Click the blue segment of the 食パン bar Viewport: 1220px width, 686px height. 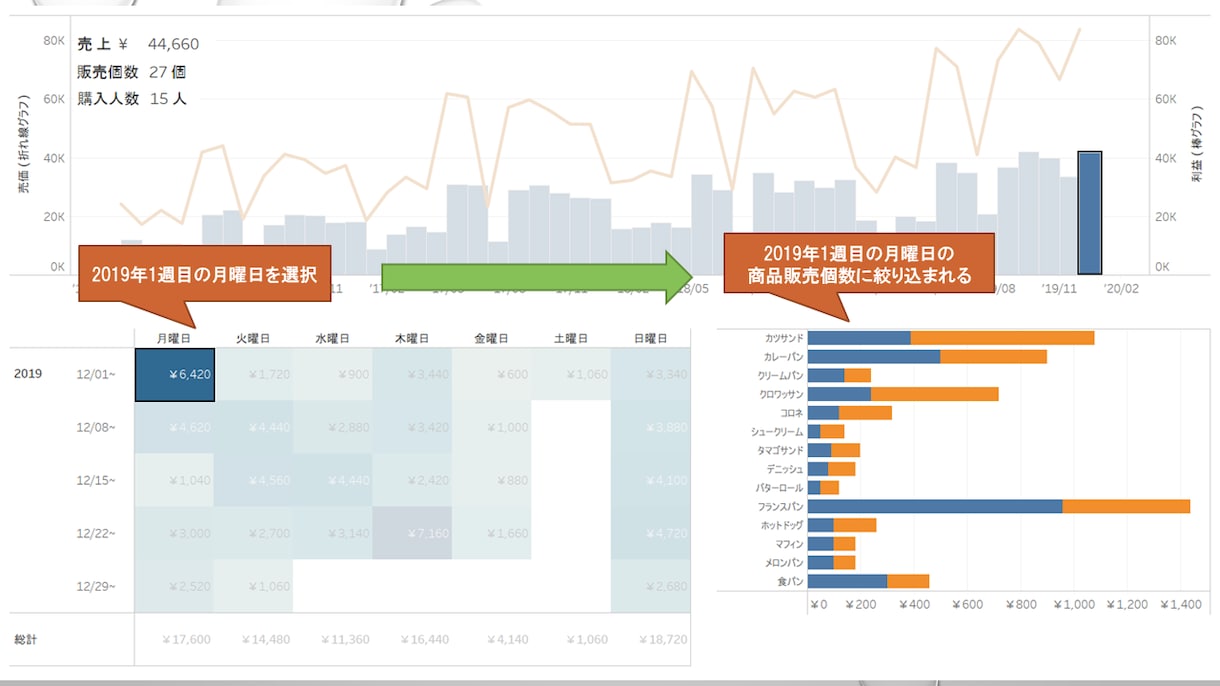pyautogui.click(x=847, y=581)
